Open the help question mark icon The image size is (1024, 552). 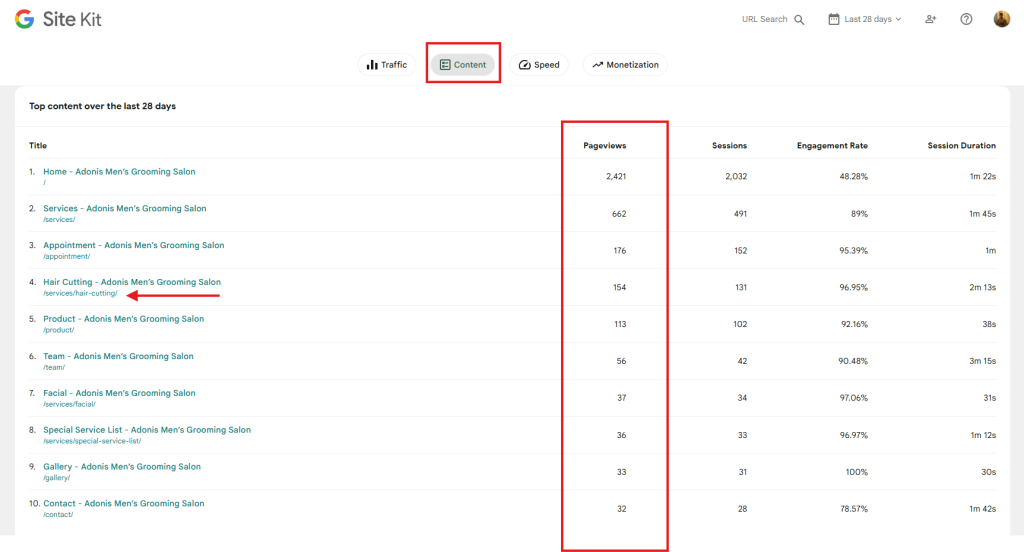pos(966,19)
